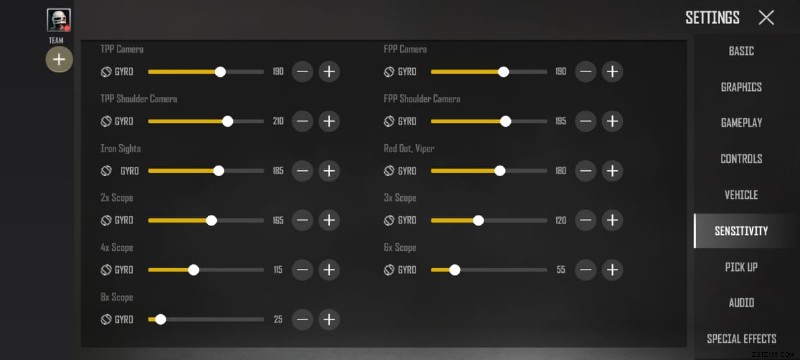Viewport: 800px width, 360px height.
Task: Toggle the 4x Scope gyro icon
Action: 106,270
